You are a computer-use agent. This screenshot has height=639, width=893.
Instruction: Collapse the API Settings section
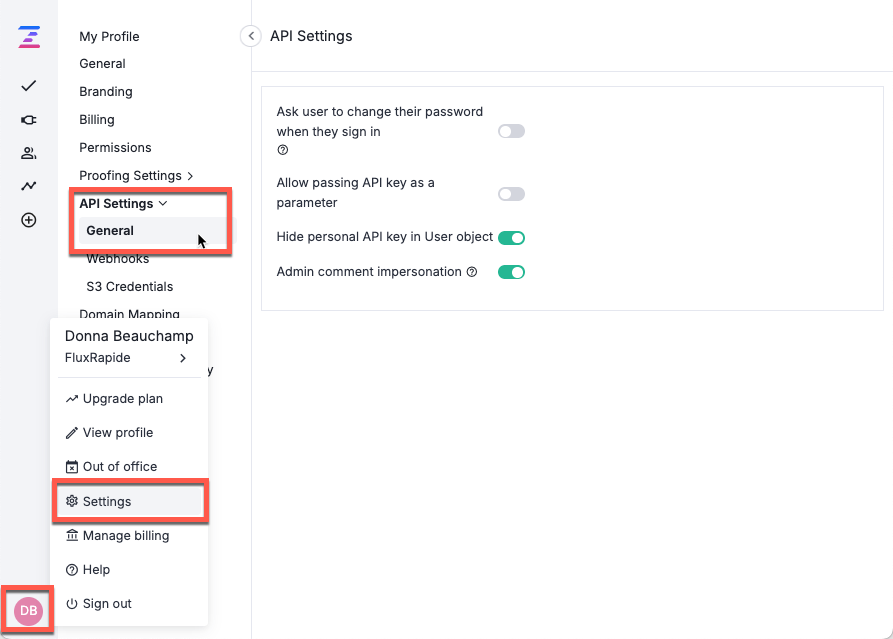click(122, 203)
